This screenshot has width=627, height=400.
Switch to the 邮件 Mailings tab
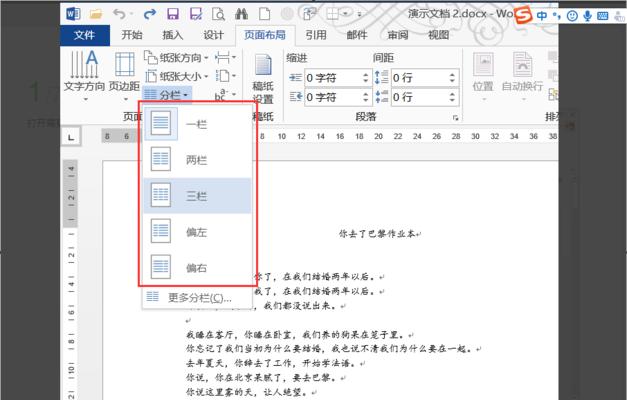pos(357,35)
